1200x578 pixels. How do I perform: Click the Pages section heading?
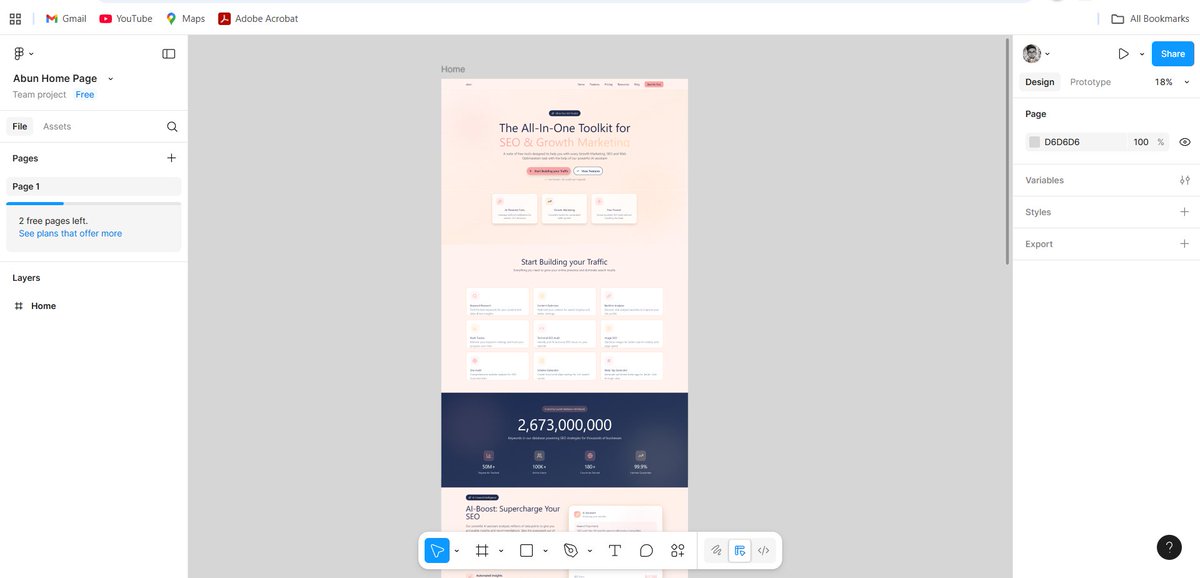click(25, 158)
